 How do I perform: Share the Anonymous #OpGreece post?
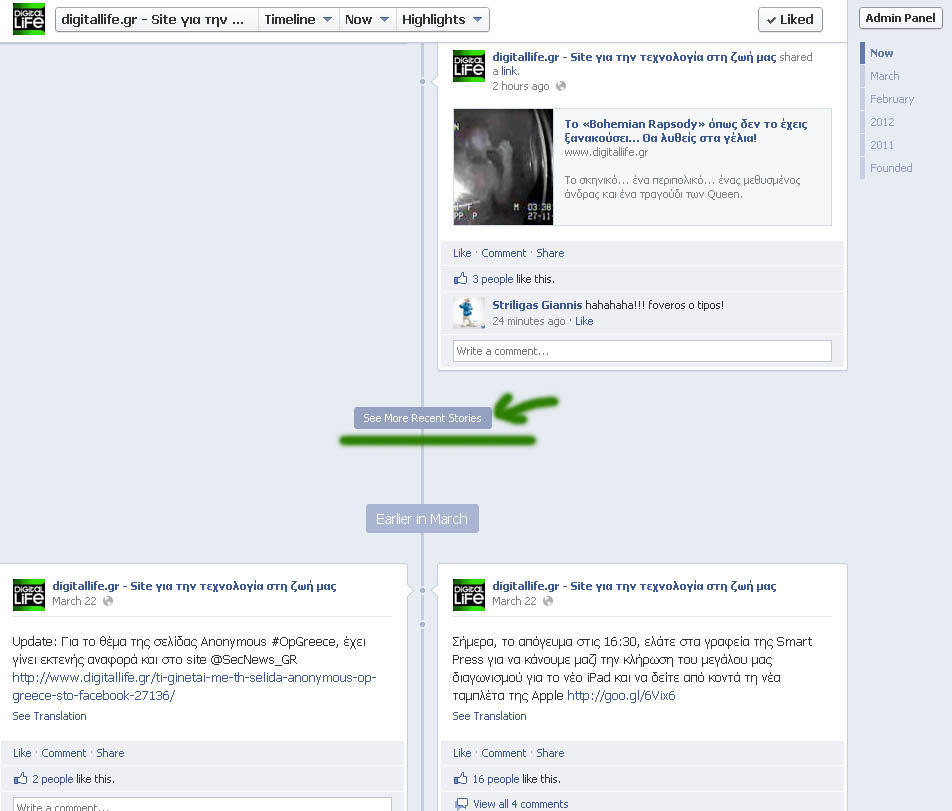pos(110,753)
